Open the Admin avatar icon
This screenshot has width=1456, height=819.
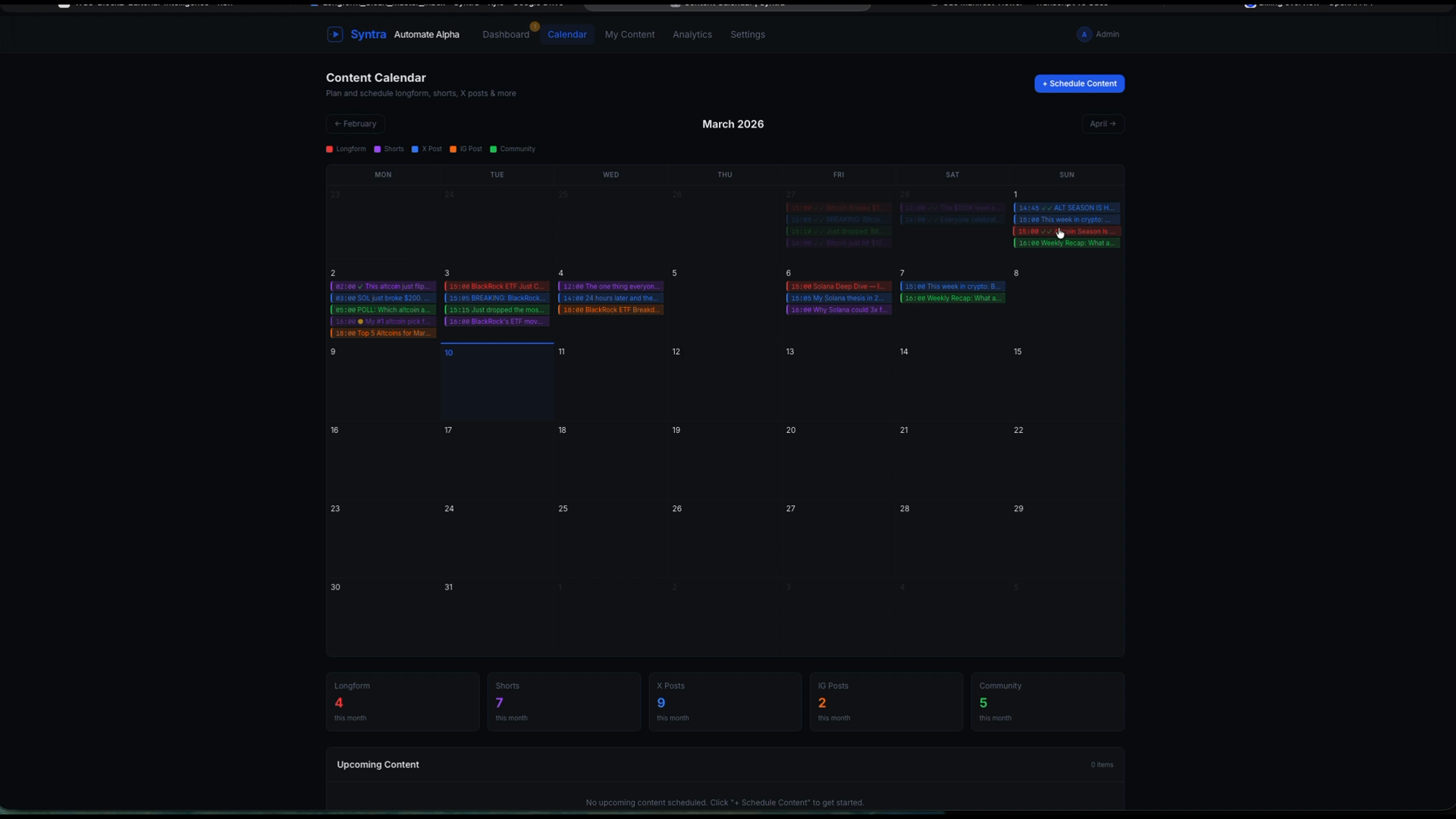(x=1084, y=34)
